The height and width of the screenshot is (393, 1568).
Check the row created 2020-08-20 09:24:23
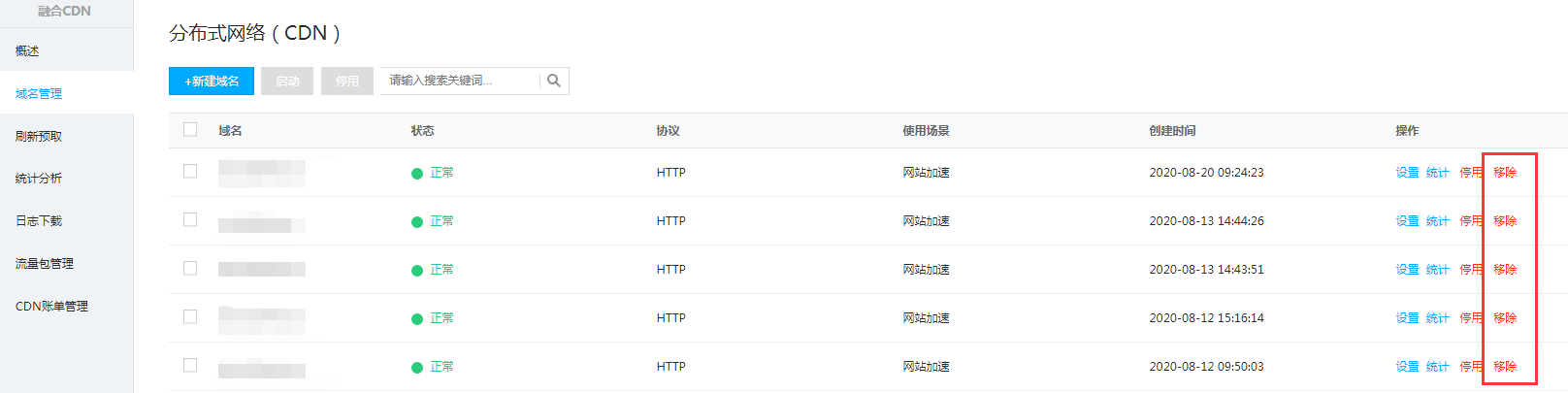pos(190,171)
